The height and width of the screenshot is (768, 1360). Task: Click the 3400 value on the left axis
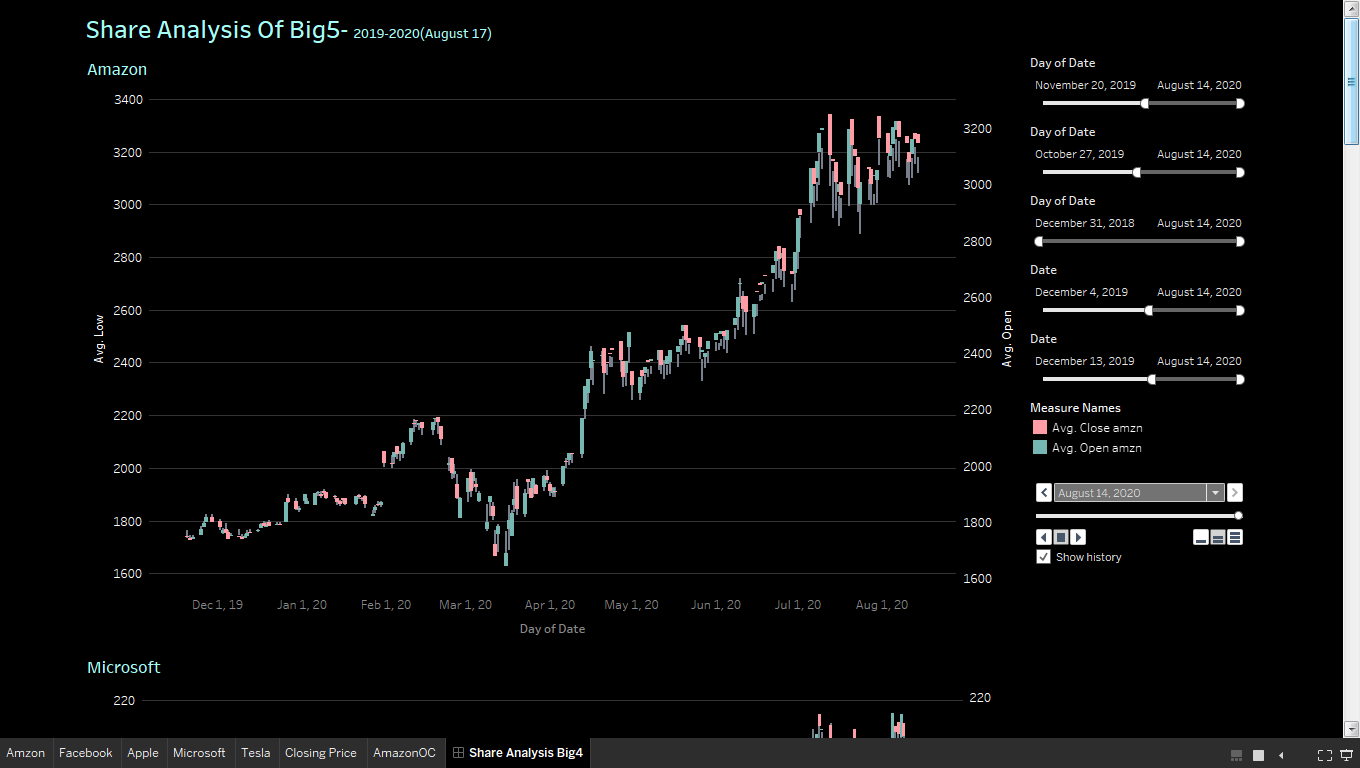[129, 100]
